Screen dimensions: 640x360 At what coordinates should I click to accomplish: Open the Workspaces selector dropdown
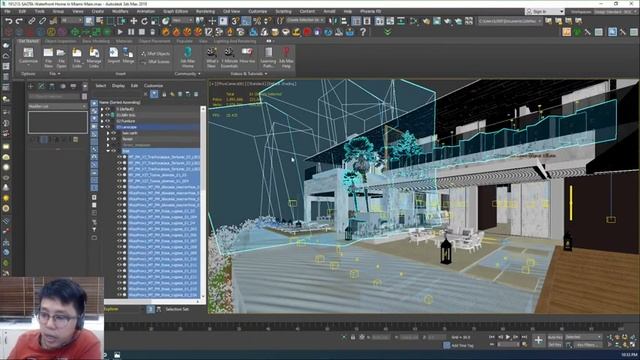pyautogui.click(x=616, y=12)
